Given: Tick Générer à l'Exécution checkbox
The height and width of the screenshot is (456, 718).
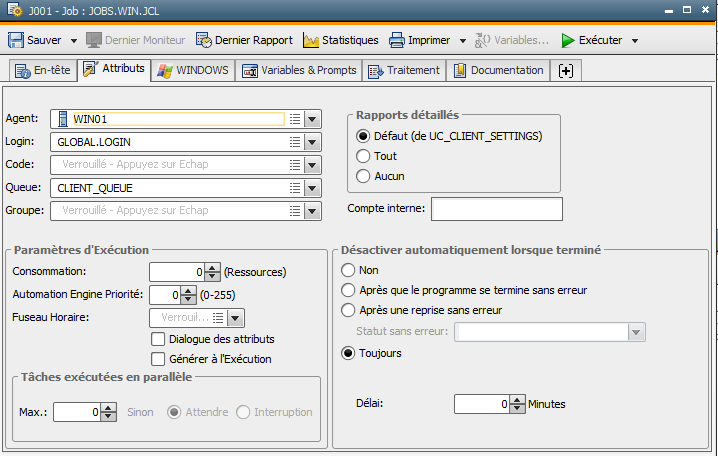Looking at the screenshot, I should click(x=158, y=359).
